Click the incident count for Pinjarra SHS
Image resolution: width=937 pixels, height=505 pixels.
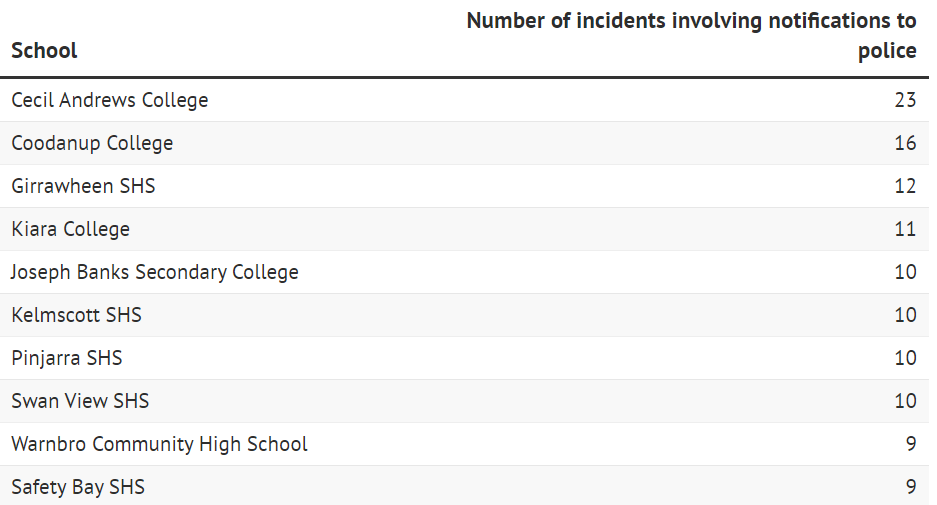click(x=905, y=358)
